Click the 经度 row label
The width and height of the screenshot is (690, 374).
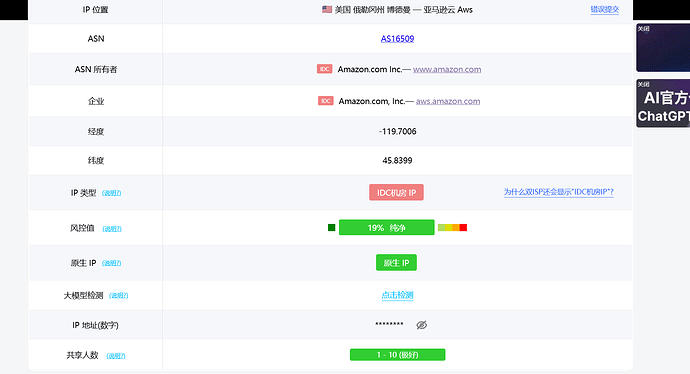(96, 131)
